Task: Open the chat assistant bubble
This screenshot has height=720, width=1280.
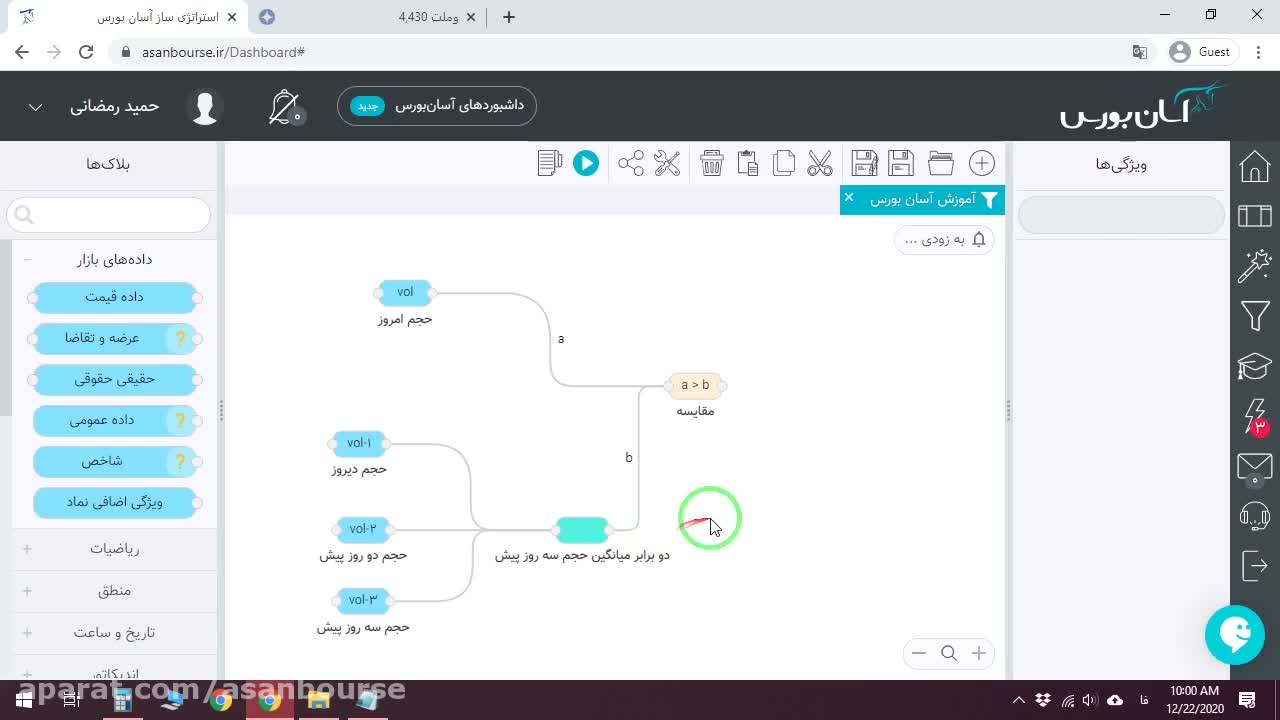Action: click(x=1235, y=635)
